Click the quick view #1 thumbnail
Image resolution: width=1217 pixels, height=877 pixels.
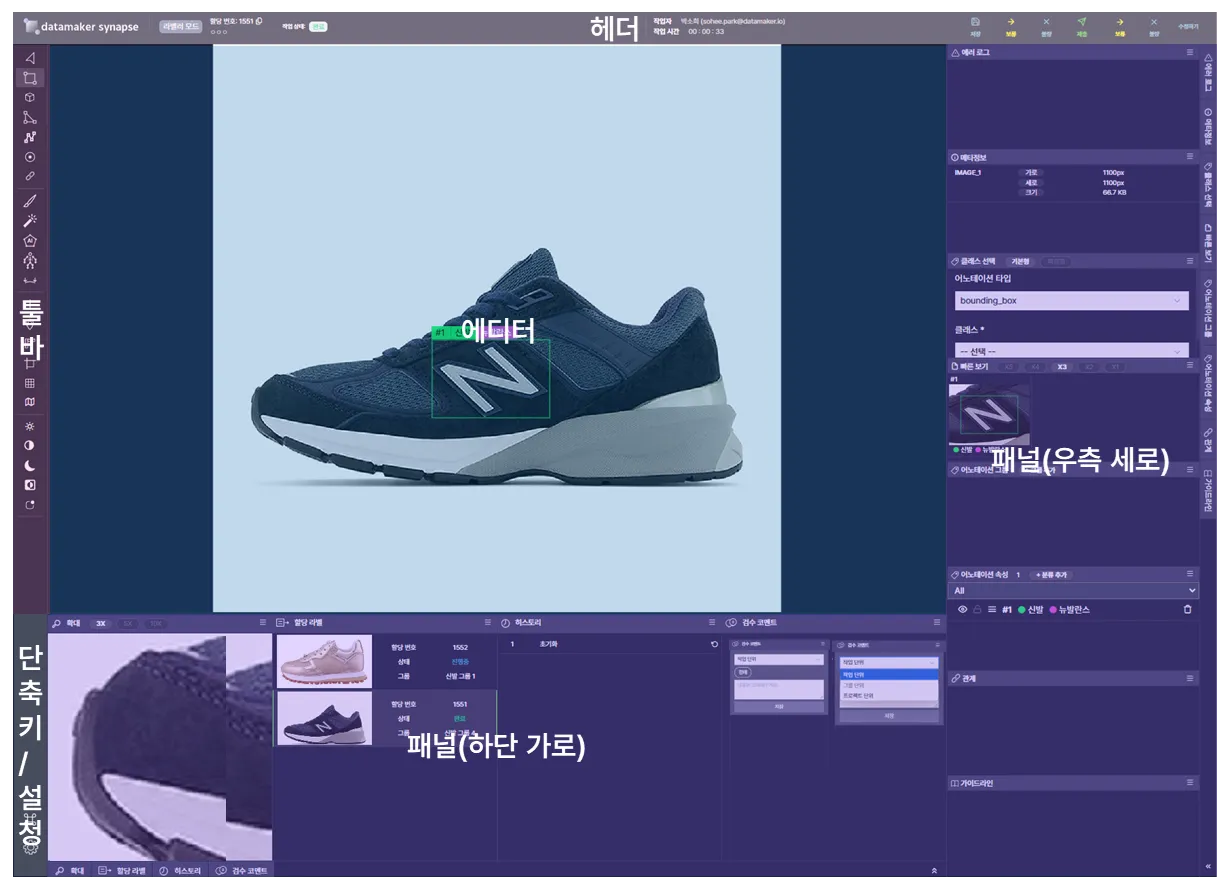(x=989, y=414)
